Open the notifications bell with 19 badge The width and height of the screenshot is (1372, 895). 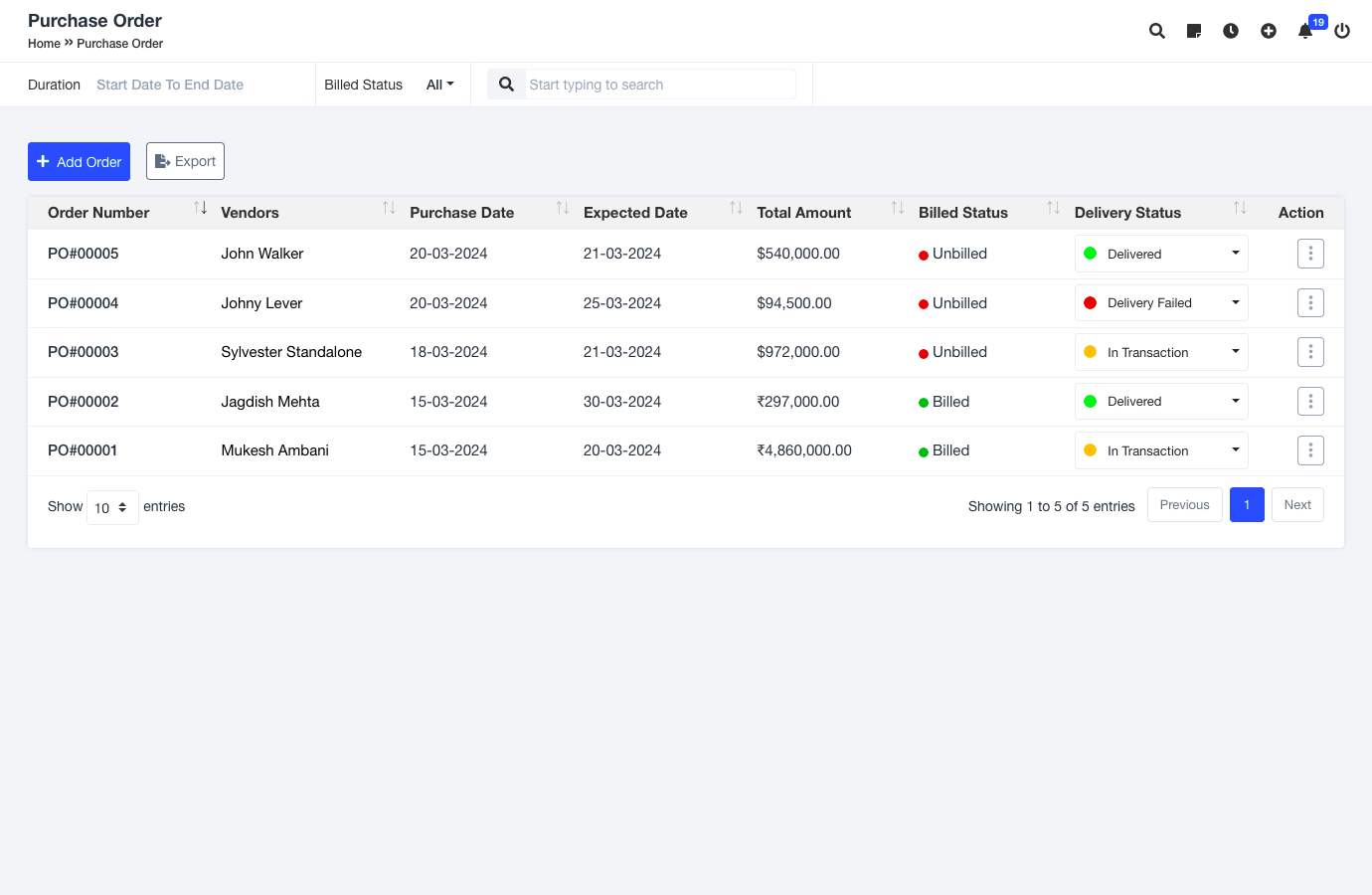(1305, 31)
